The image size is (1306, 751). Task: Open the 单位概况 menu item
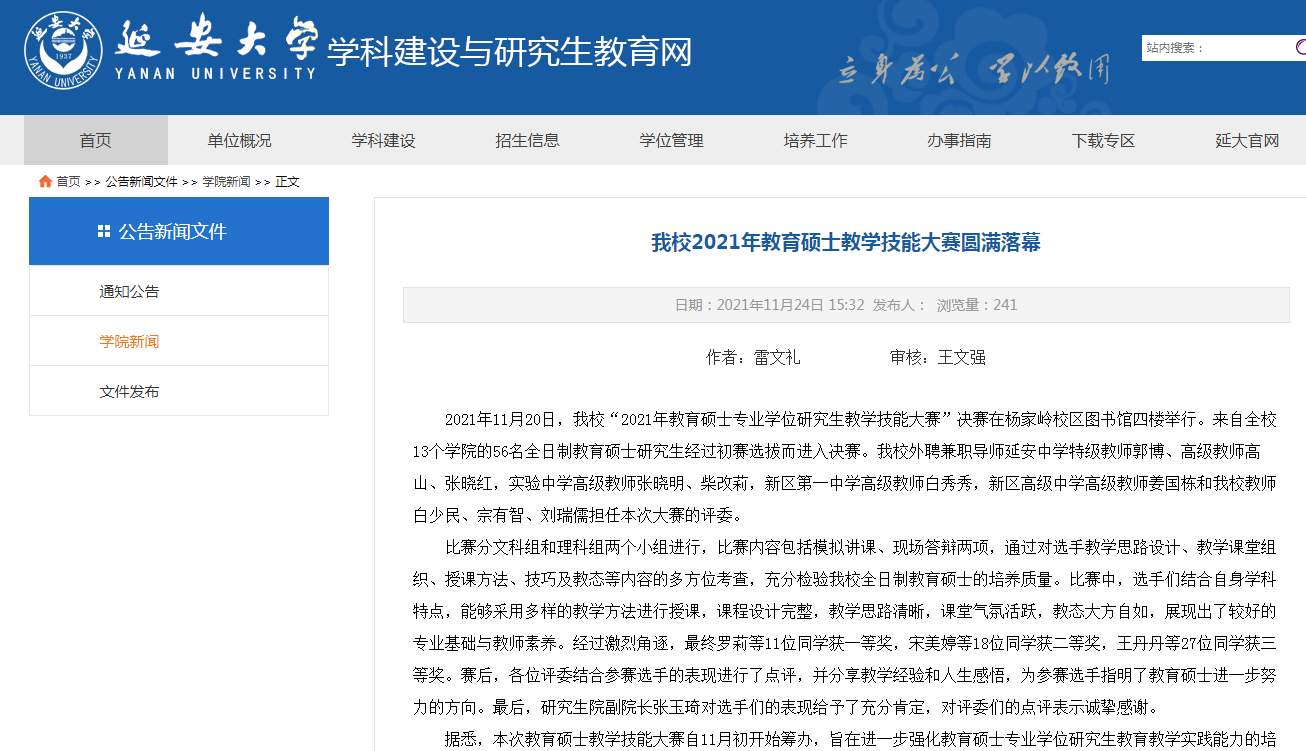click(x=240, y=140)
